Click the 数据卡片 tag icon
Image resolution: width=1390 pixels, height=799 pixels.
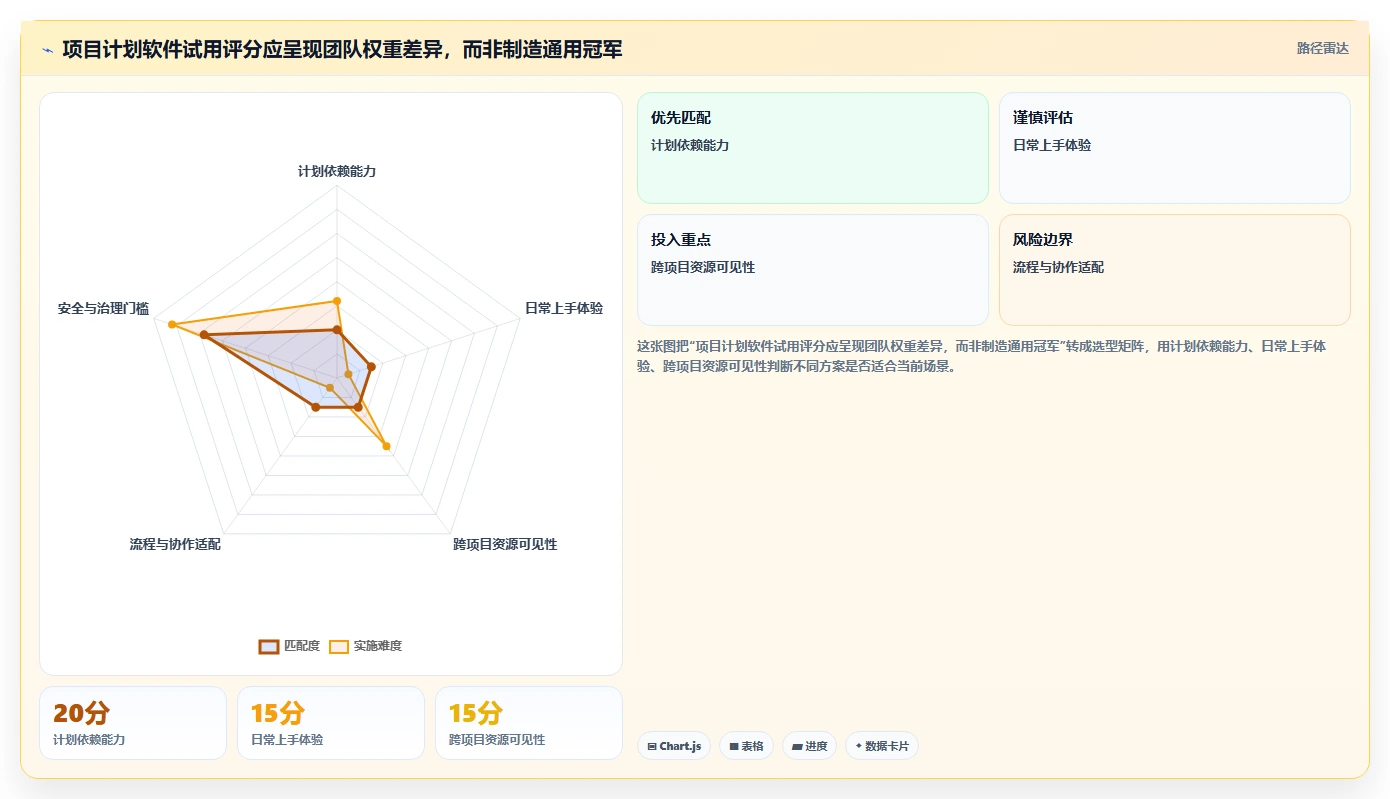859,746
